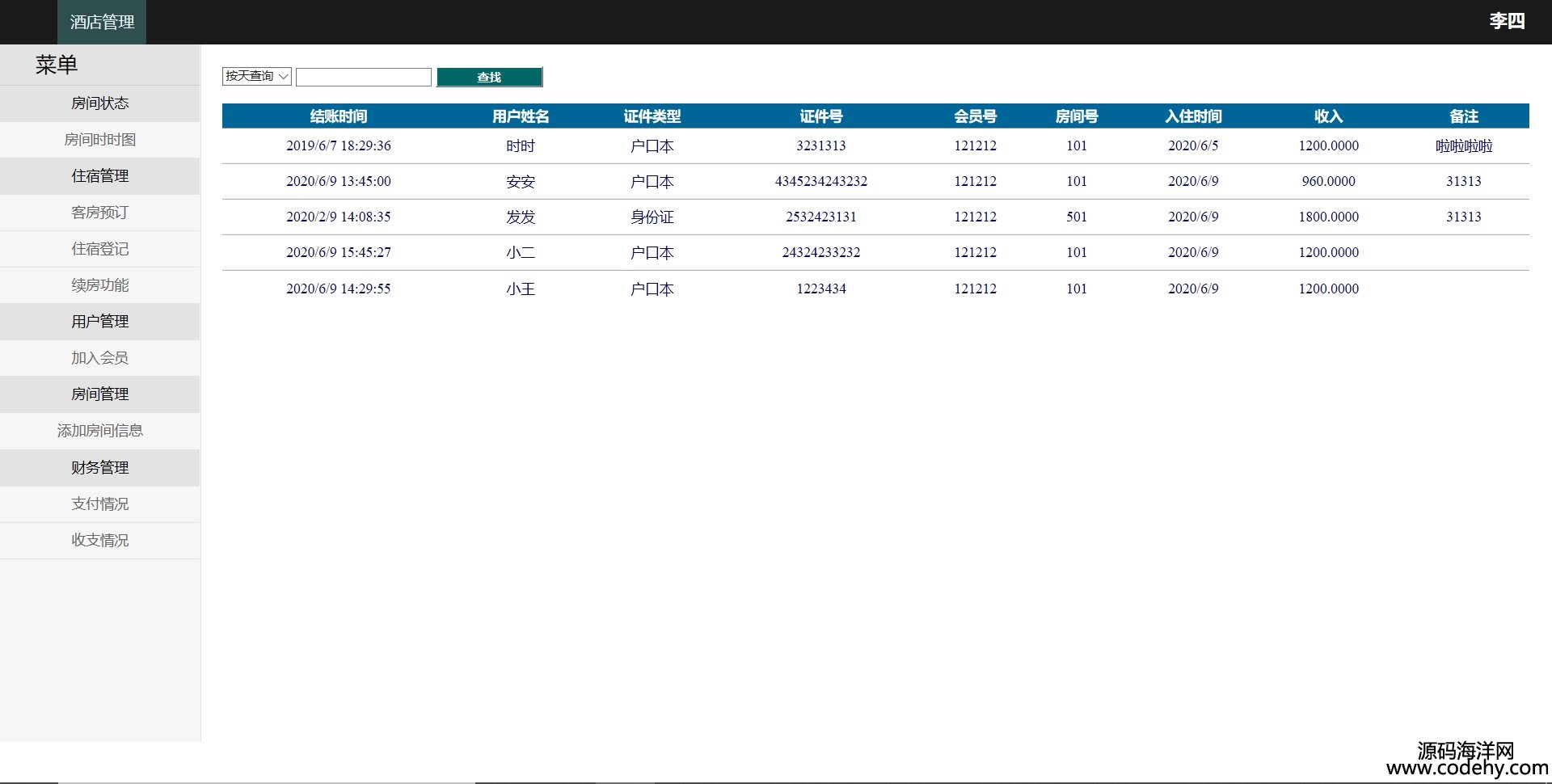1552x784 pixels.
Task: Click ID number 4345234243232
Action: tap(821, 182)
